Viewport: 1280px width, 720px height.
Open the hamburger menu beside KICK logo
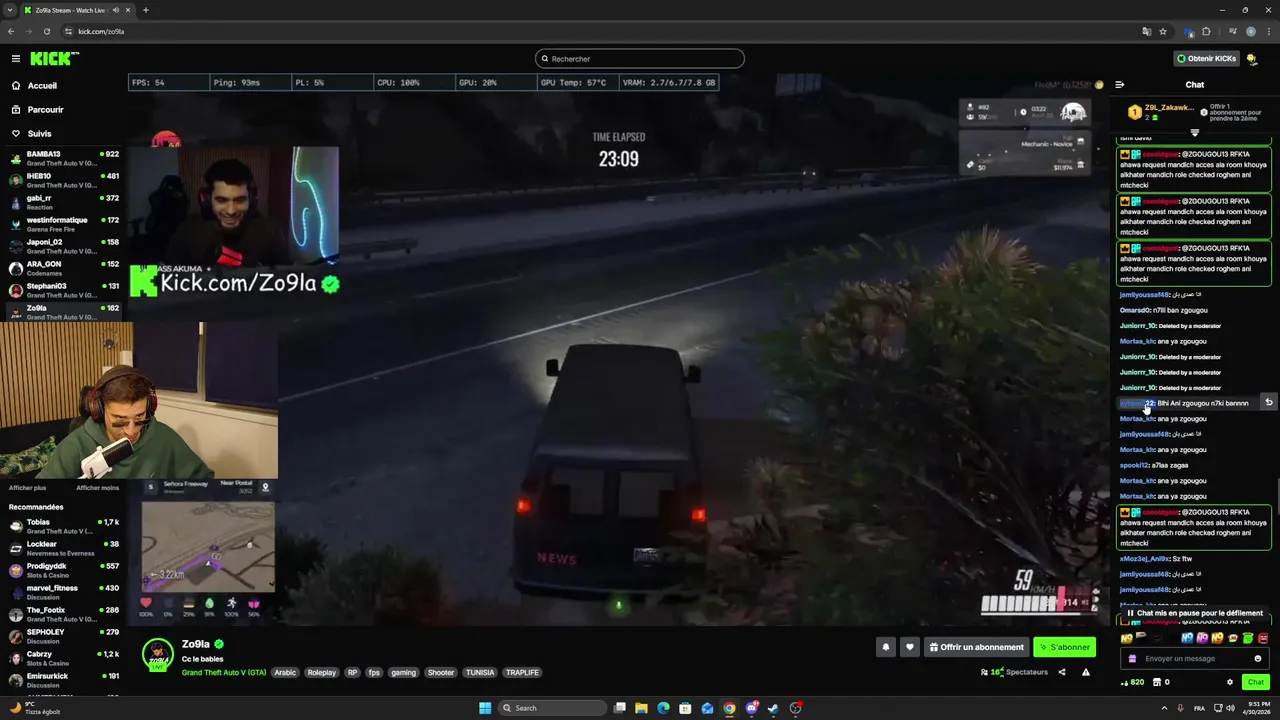[16, 58]
